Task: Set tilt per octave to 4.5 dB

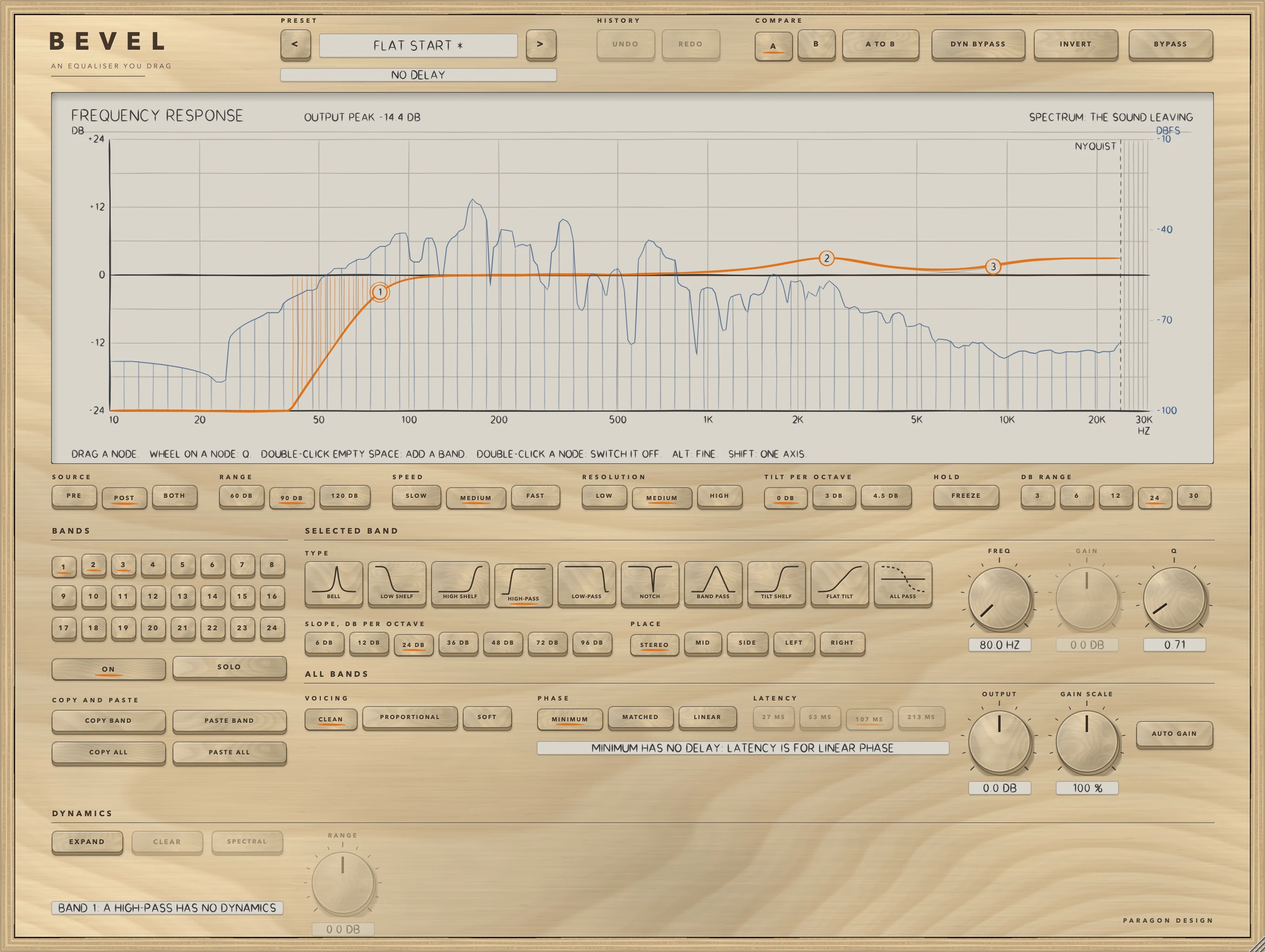Action: (886, 496)
